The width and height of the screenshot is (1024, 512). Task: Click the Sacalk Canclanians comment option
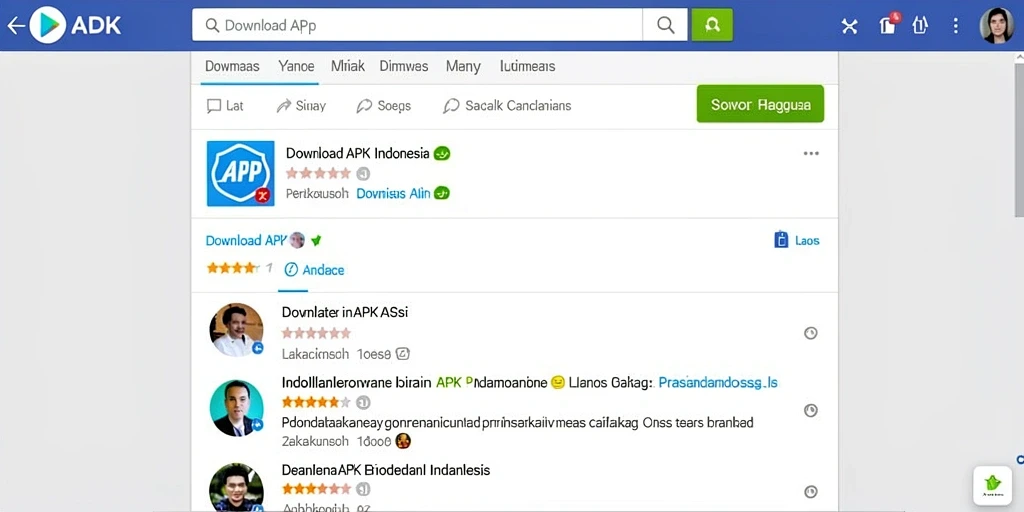[x=507, y=106]
